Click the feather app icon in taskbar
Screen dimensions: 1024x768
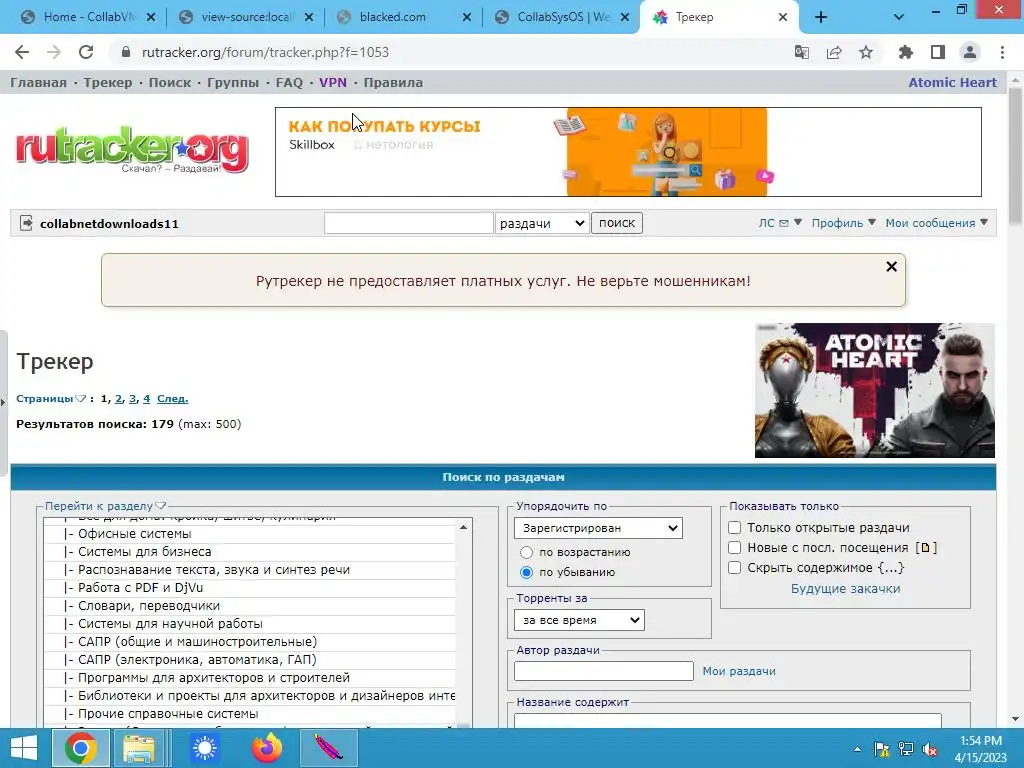pyautogui.click(x=329, y=748)
